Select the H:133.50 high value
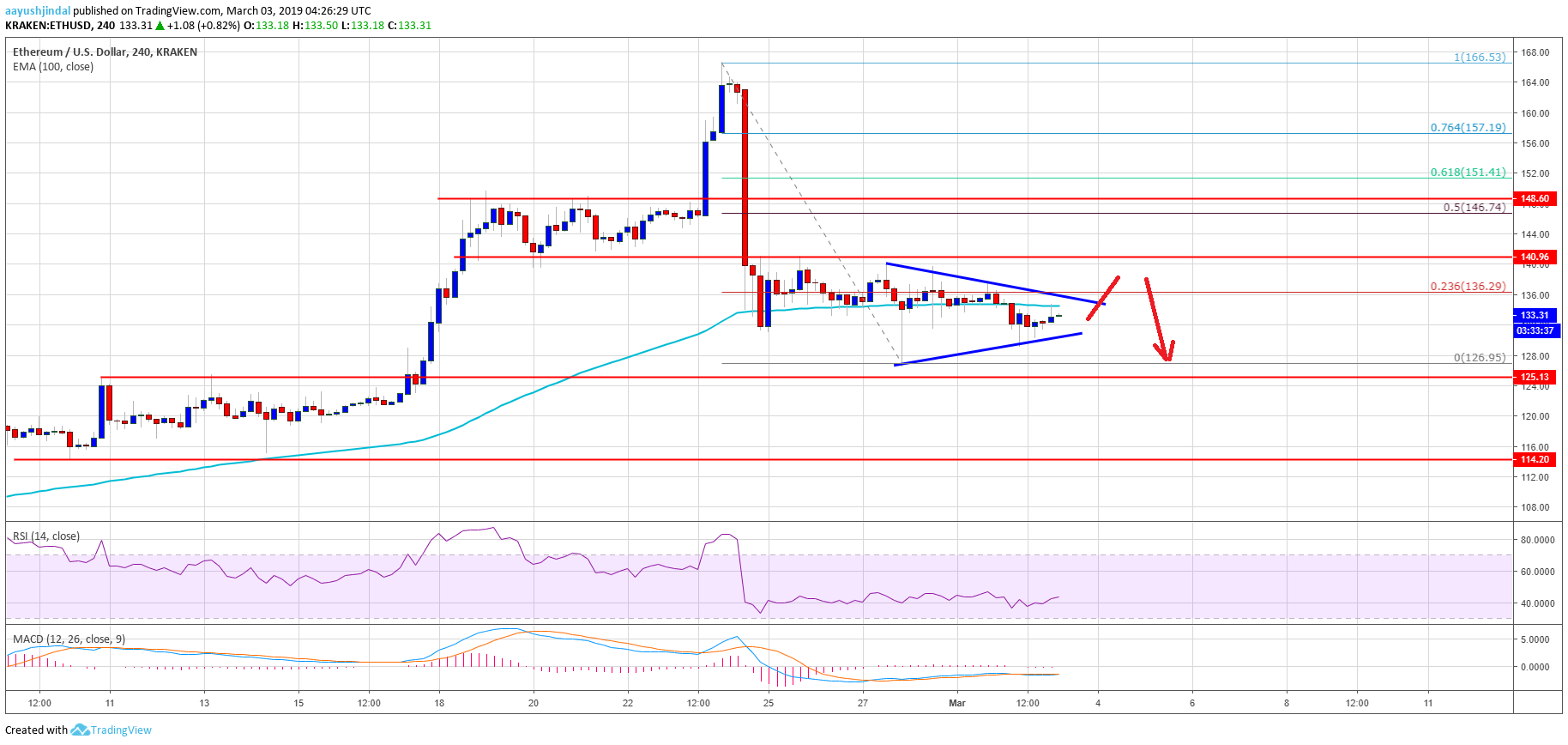 [x=315, y=26]
